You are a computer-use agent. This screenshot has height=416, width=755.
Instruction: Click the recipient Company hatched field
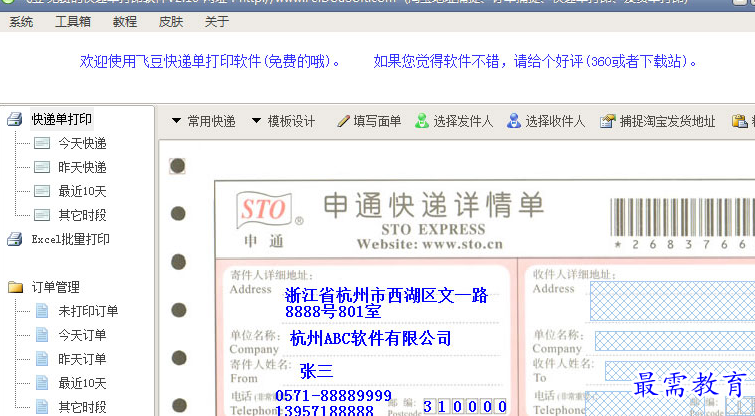(675, 341)
